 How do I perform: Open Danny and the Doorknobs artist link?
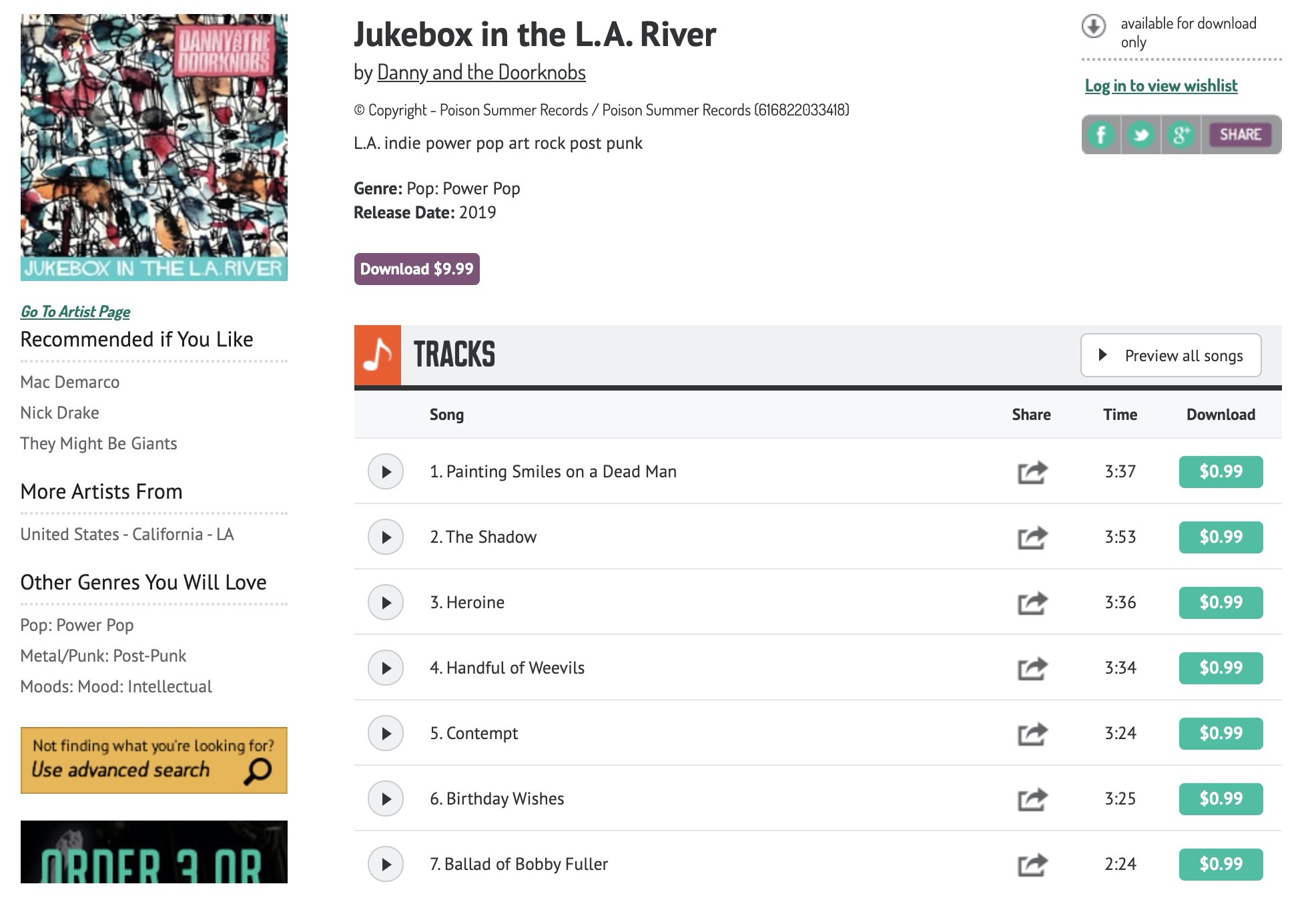point(481,72)
